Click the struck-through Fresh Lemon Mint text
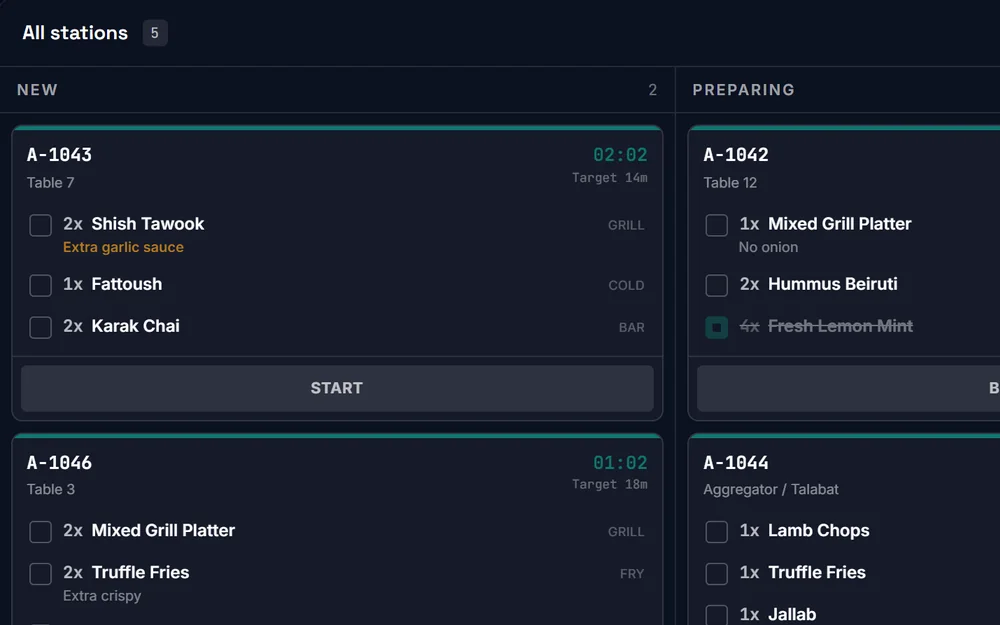This screenshot has width=1000, height=625. [841, 326]
